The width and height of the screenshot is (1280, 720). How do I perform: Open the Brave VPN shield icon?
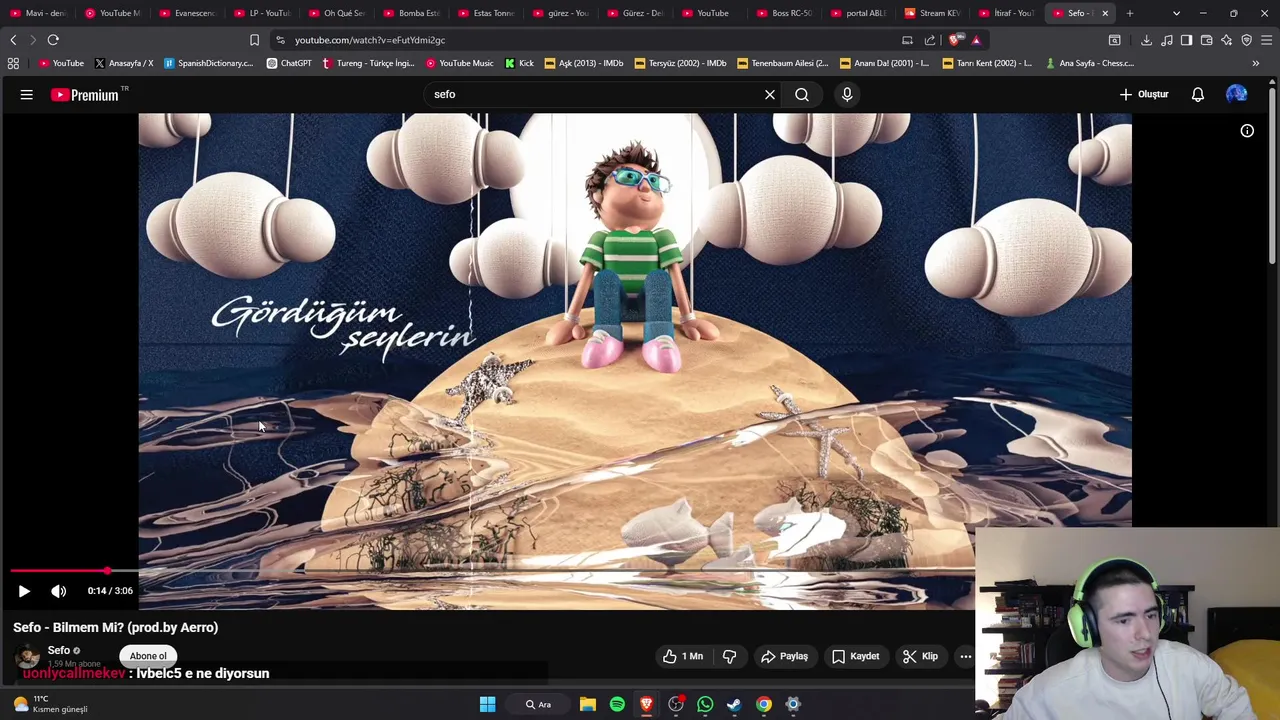click(1246, 40)
